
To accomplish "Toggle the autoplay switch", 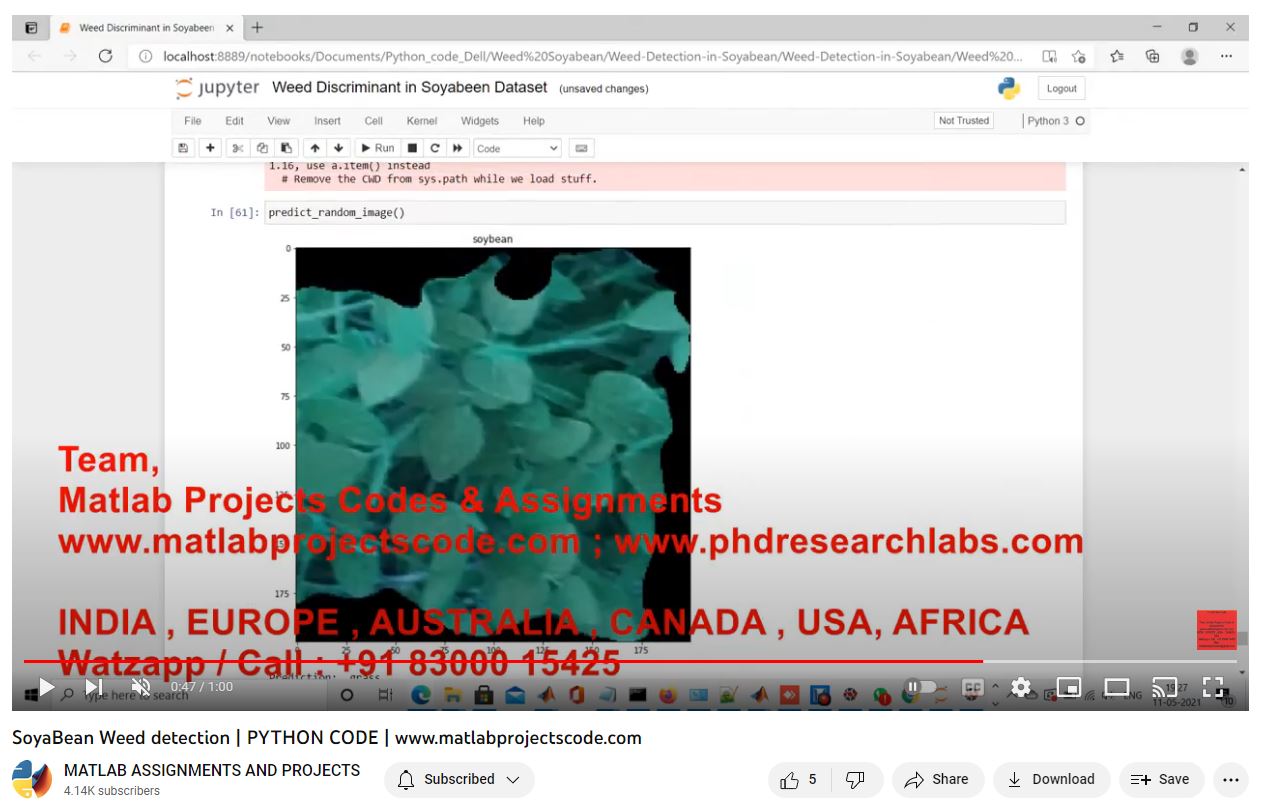I will (x=922, y=687).
